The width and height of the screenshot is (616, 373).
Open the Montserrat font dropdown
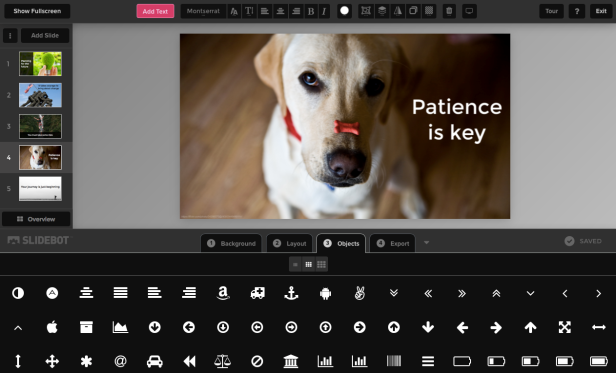(x=203, y=11)
